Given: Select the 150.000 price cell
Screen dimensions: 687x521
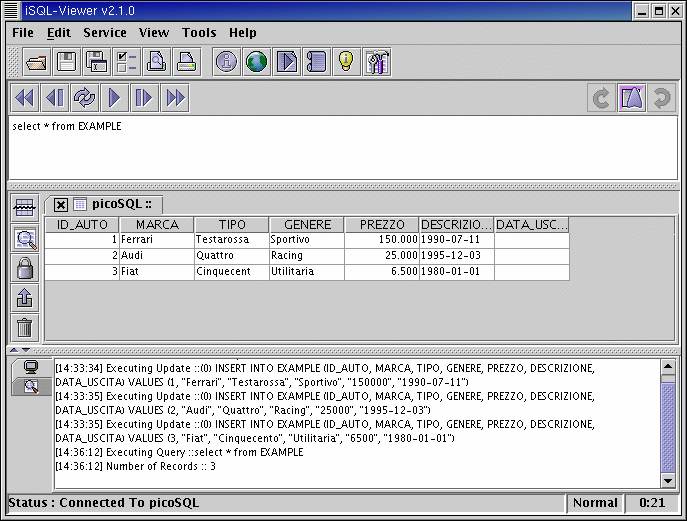Looking at the screenshot, I should coord(382,240).
